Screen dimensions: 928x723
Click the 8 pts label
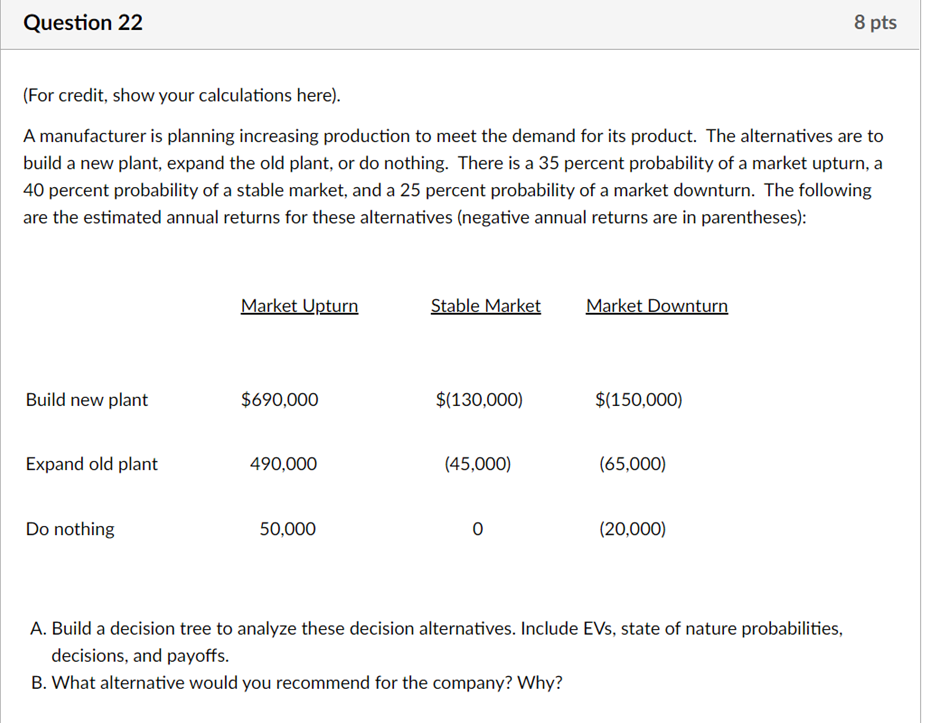[x=875, y=23]
